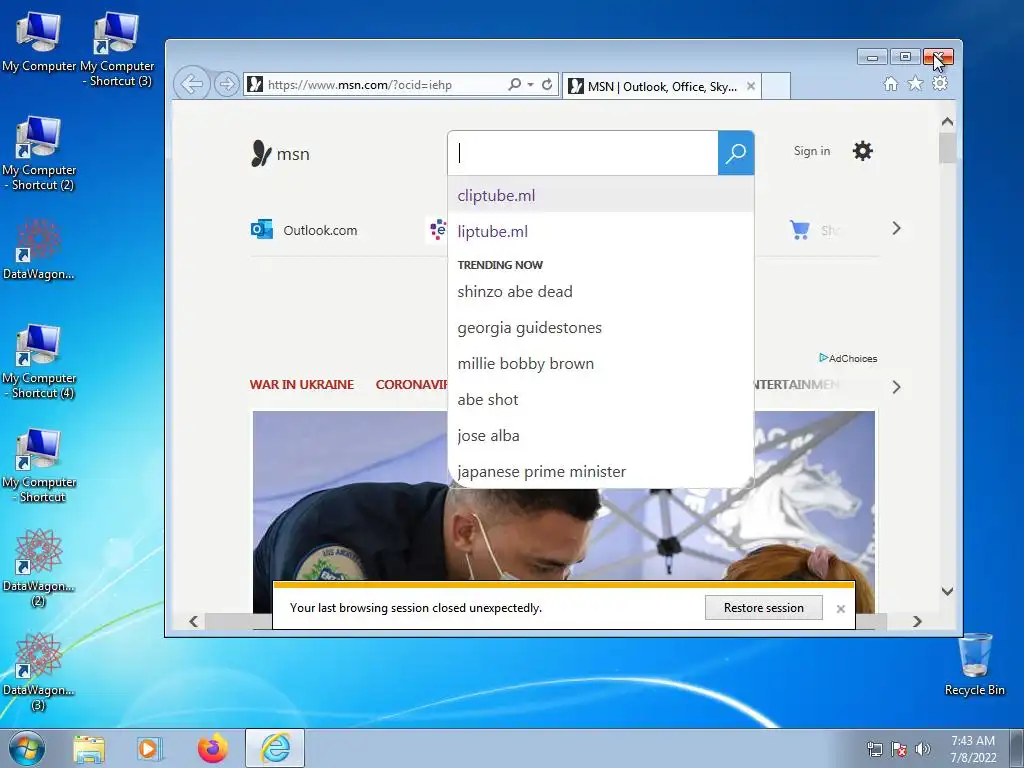Click the horizontal scrollbar left arrow
1024x768 pixels.
point(193,621)
